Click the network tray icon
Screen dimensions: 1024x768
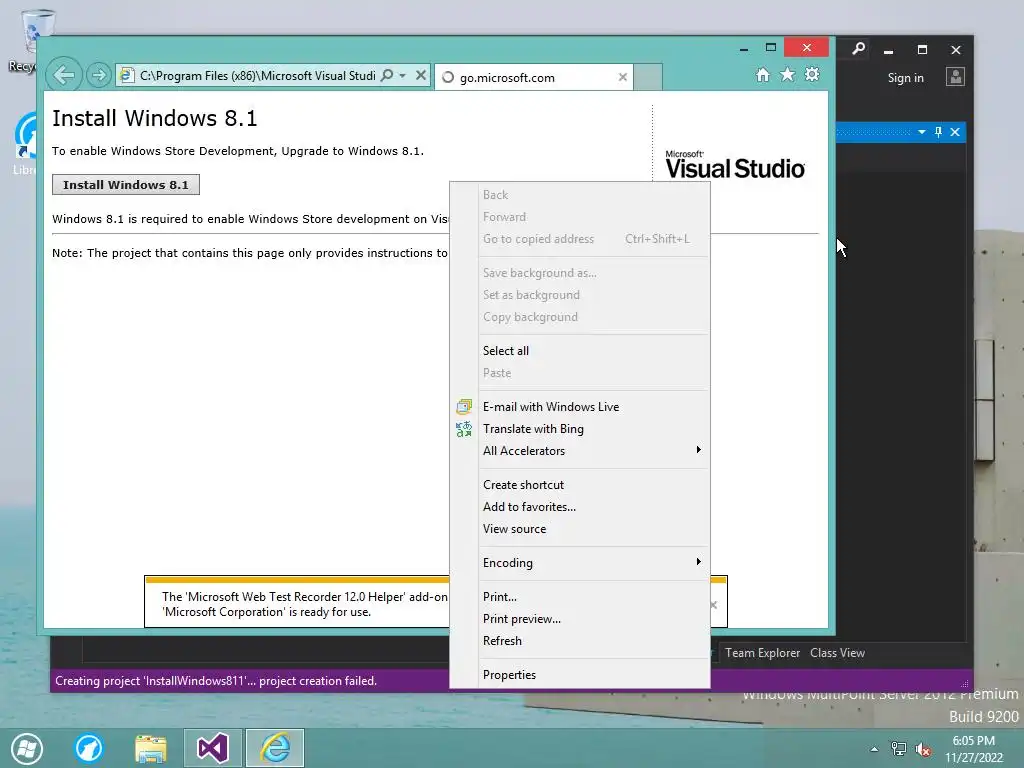pyautogui.click(x=899, y=749)
